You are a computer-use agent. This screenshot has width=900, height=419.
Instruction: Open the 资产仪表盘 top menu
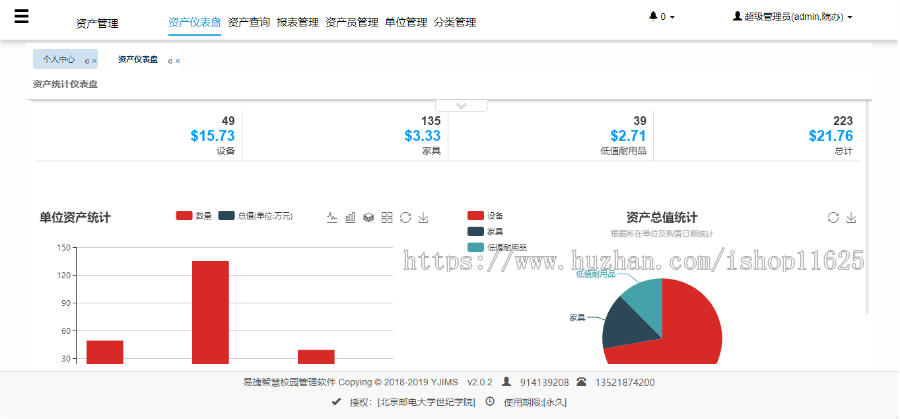pos(195,22)
